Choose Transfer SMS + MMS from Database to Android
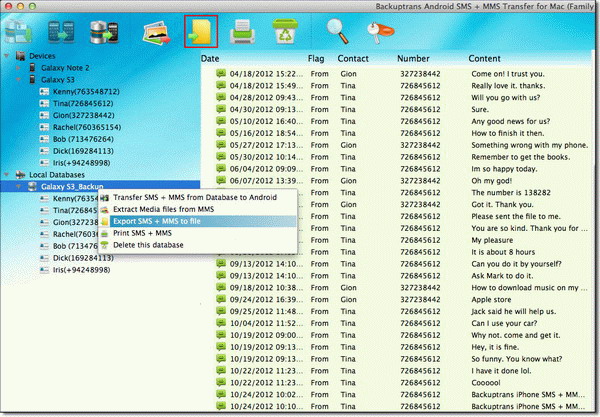The width and height of the screenshot is (600, 417). (197, 197)
